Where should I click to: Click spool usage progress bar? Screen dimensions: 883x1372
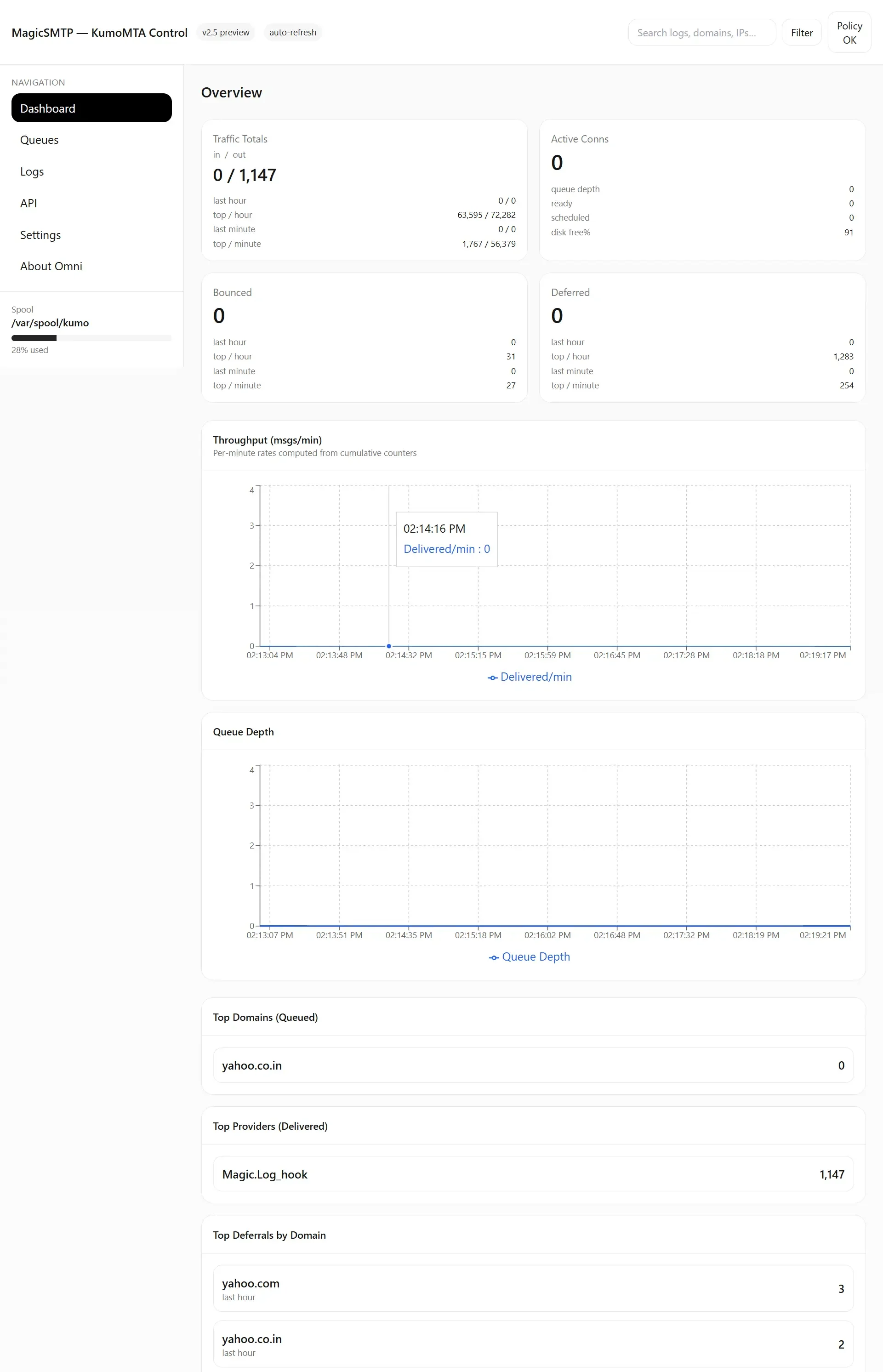click(91, 338)
